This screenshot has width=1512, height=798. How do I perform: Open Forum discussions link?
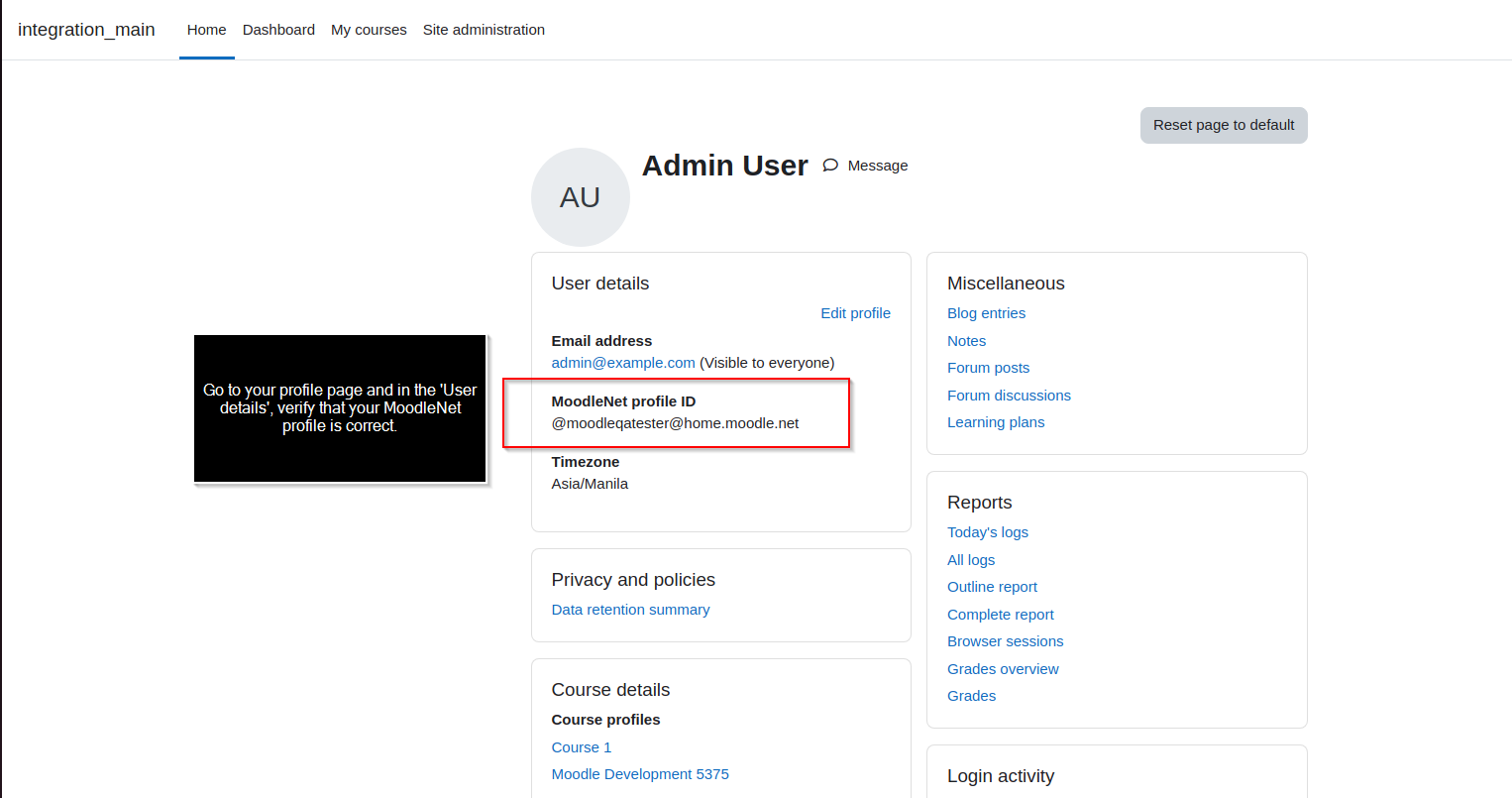(x=1009, y=396)
